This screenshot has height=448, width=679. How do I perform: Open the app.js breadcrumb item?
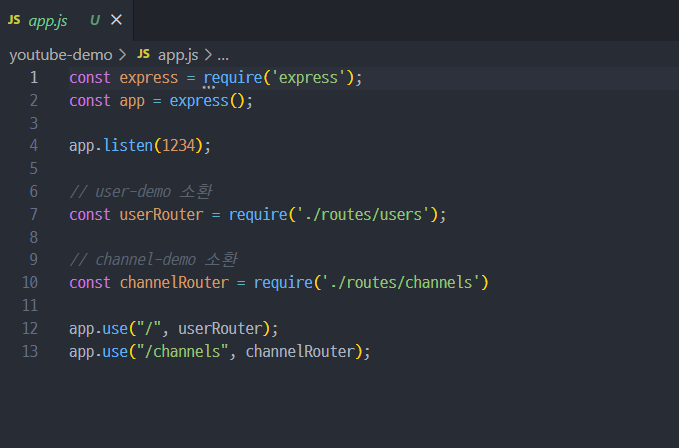(178, 55)
